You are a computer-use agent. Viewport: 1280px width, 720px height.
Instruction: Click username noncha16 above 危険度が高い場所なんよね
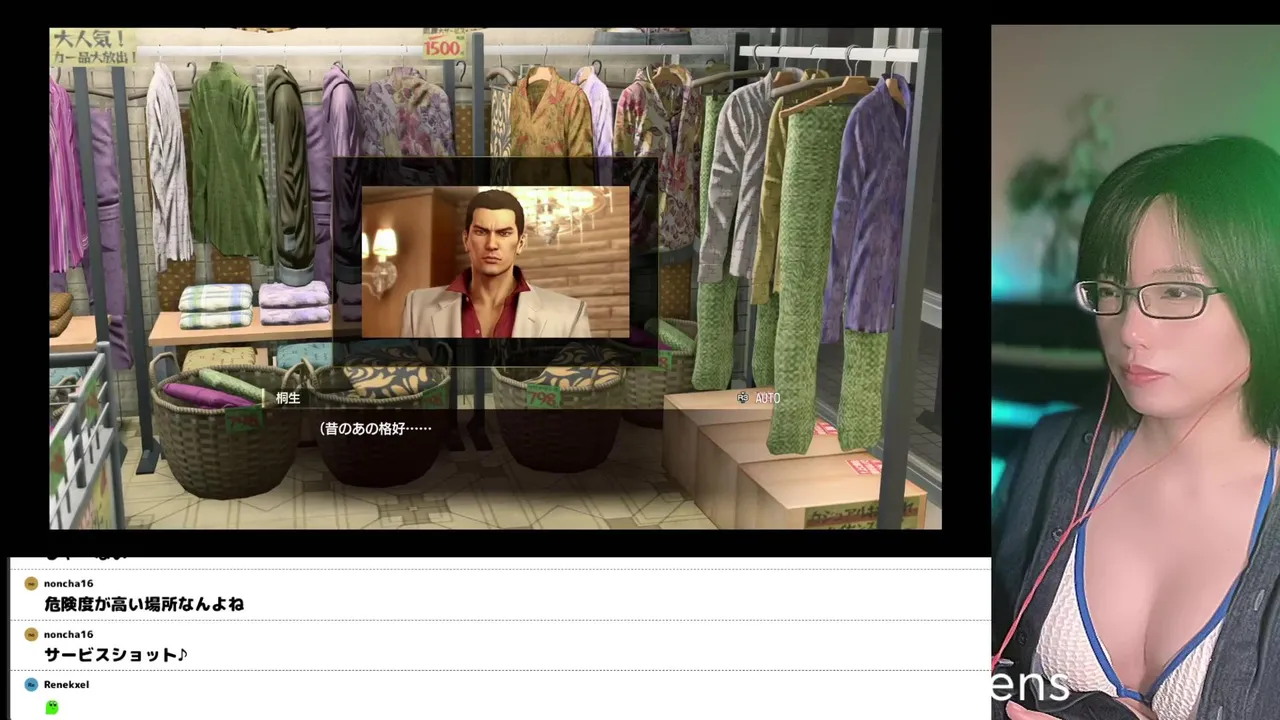(x=68, y=584)
